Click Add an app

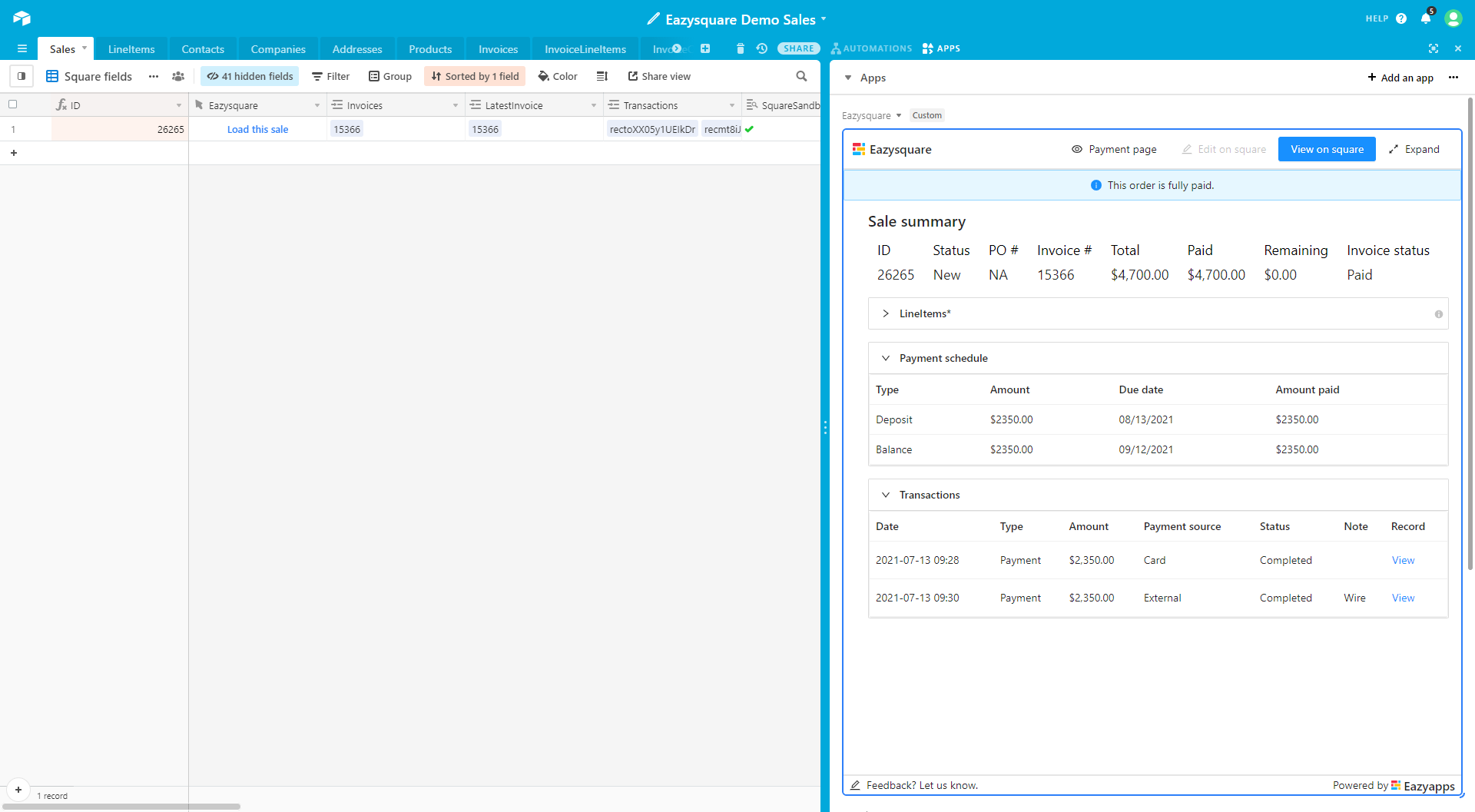1400,78
